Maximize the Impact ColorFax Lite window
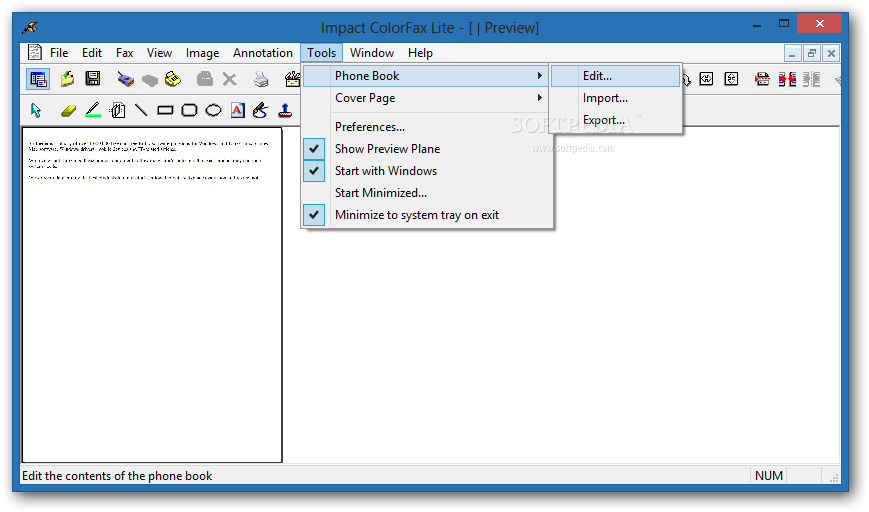Screen dimensions: 869x512 tap(784, 24)
